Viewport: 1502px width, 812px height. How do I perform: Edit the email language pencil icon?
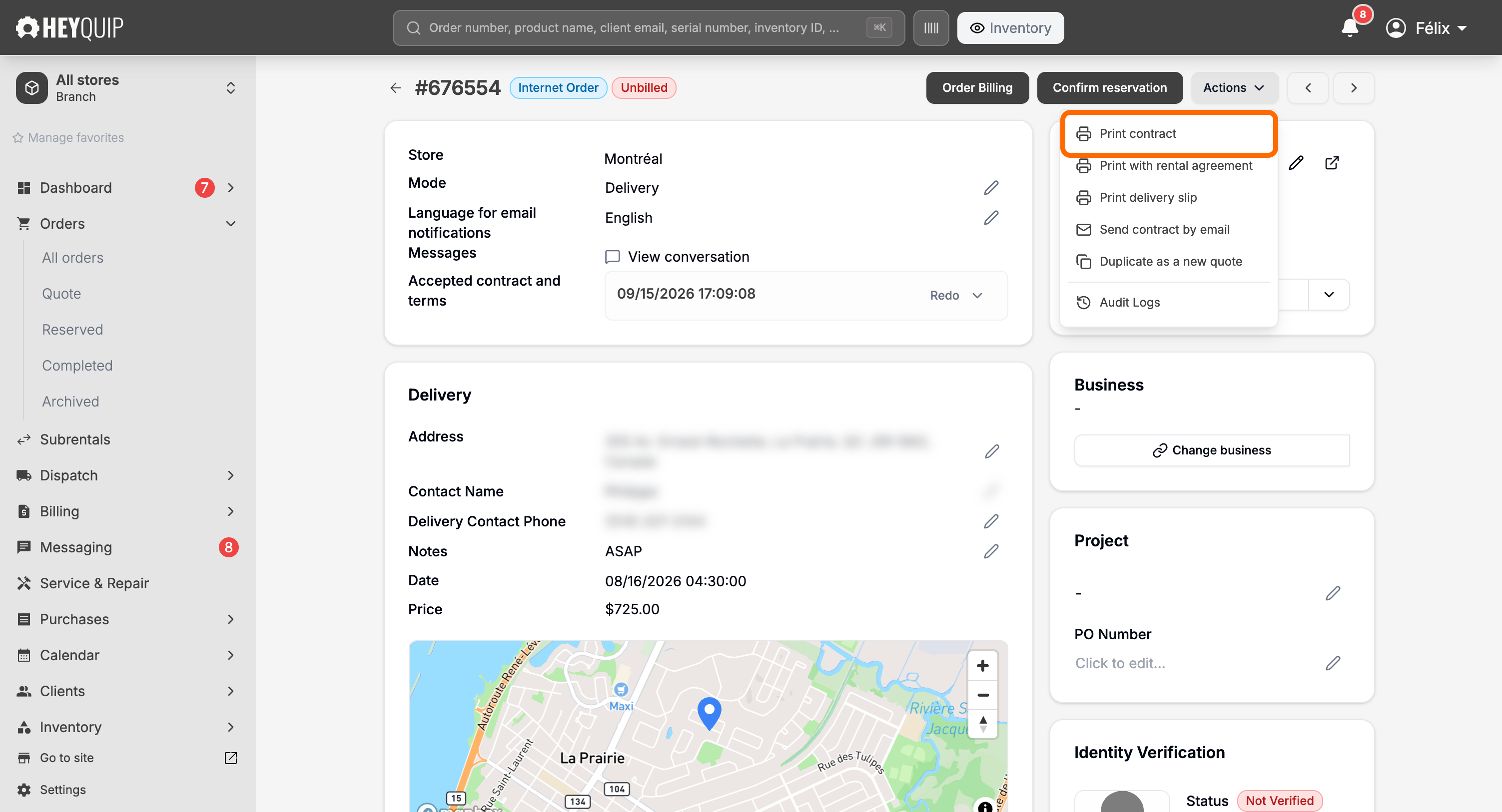pyautogui.click(x=991, y=218)
